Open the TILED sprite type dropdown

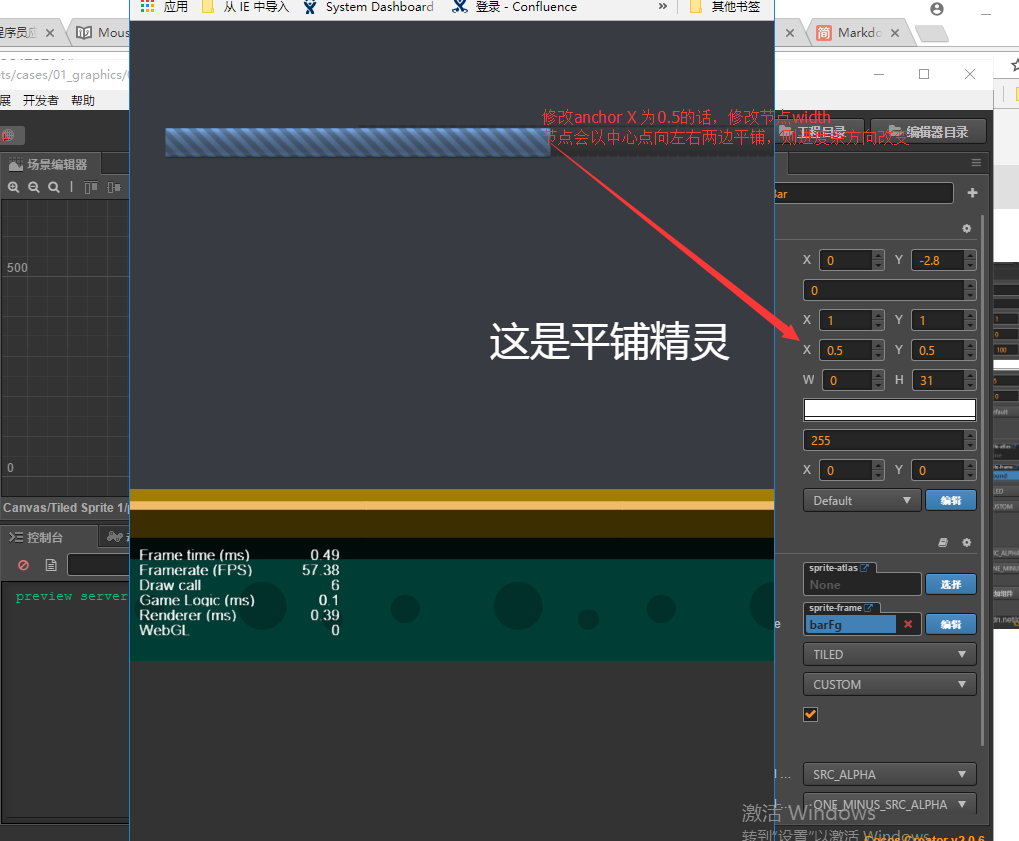pos(889,654)
